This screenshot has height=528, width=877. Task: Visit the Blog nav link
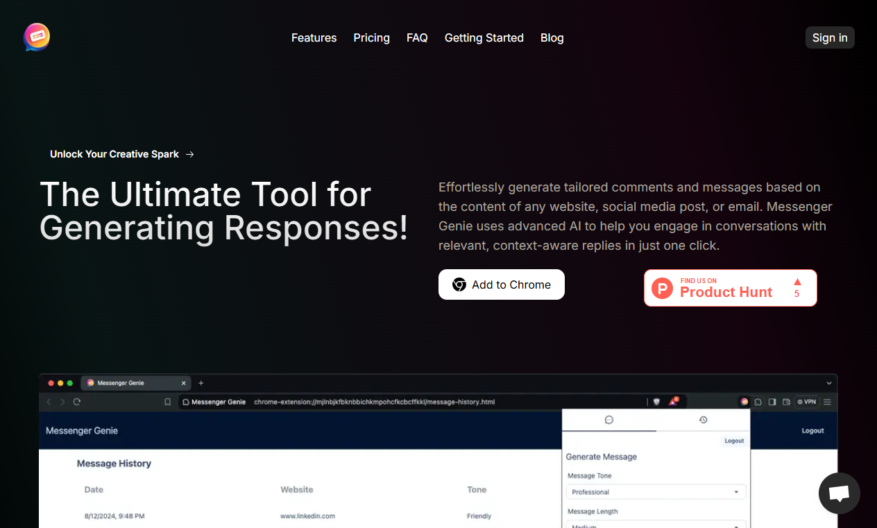[x=551, y=38]
